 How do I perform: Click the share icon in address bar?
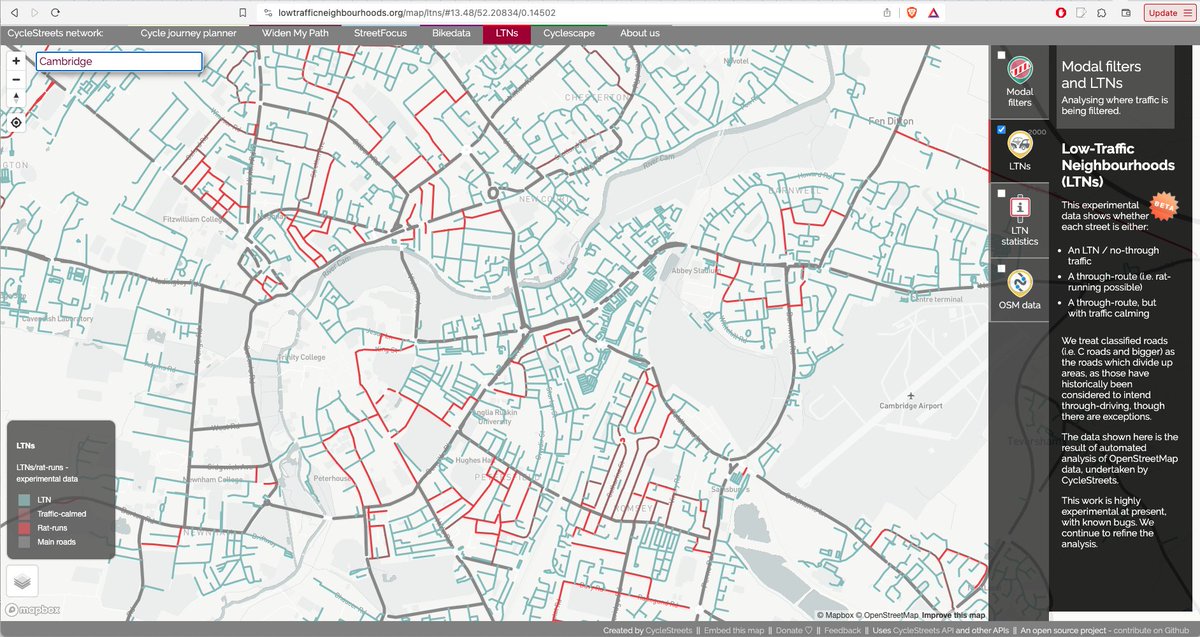tap(888, 13)
